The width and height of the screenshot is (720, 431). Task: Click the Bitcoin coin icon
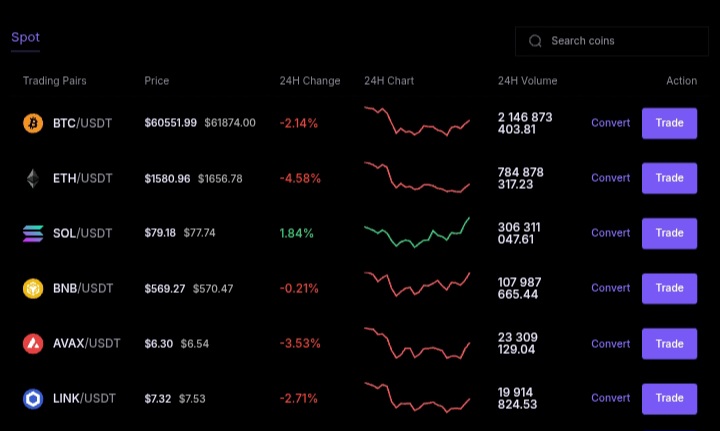coord(33,123)
